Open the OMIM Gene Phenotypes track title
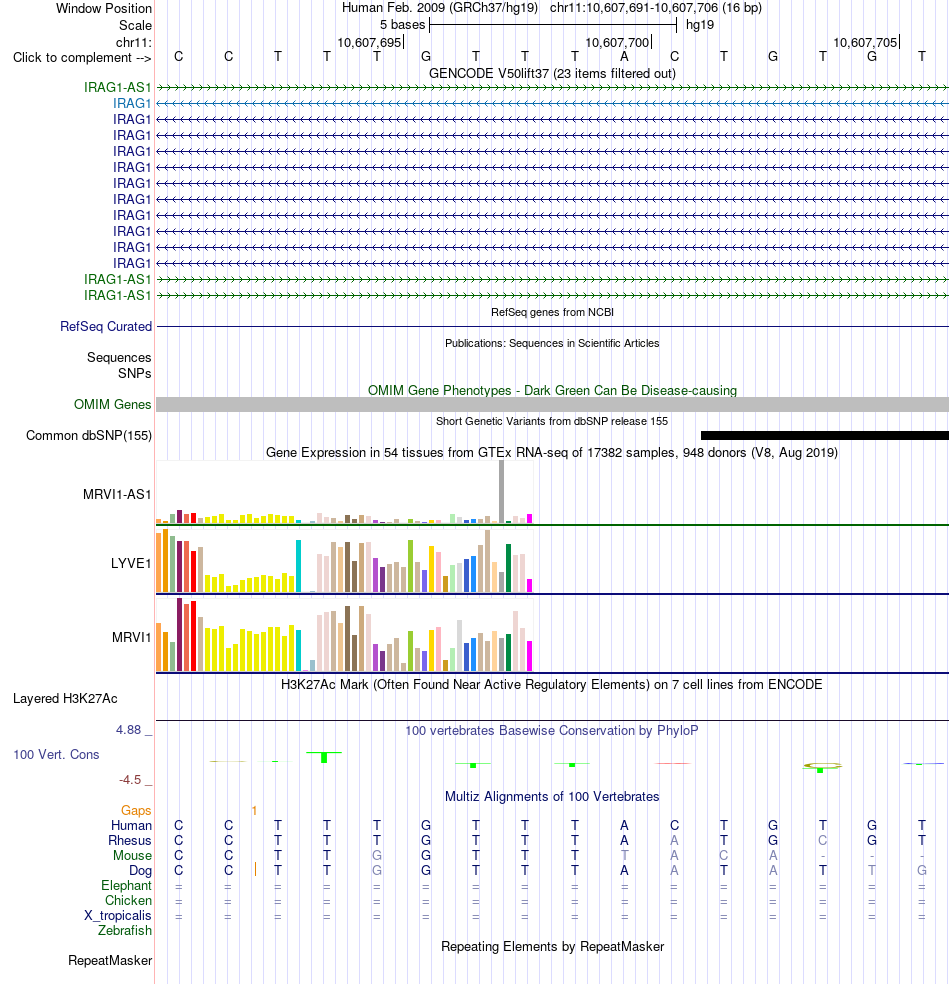 pyautogui.click(x=552, y=390)
